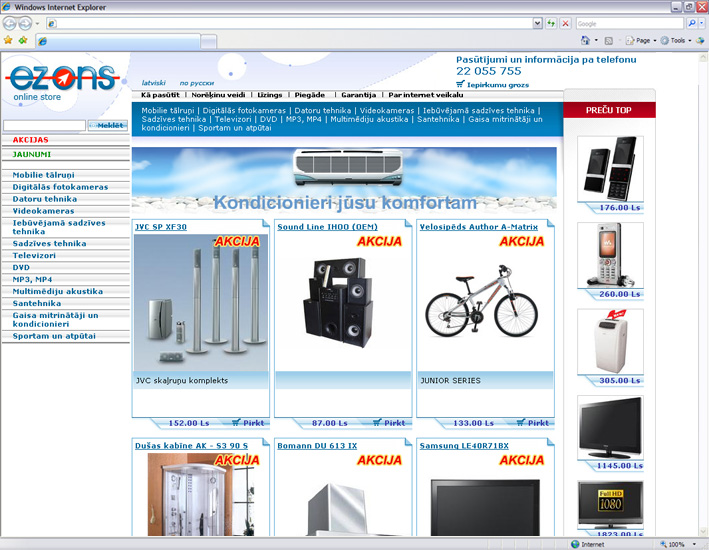Open the Samsung LE40R71BX title
The image size is (709, 550).
464,446
